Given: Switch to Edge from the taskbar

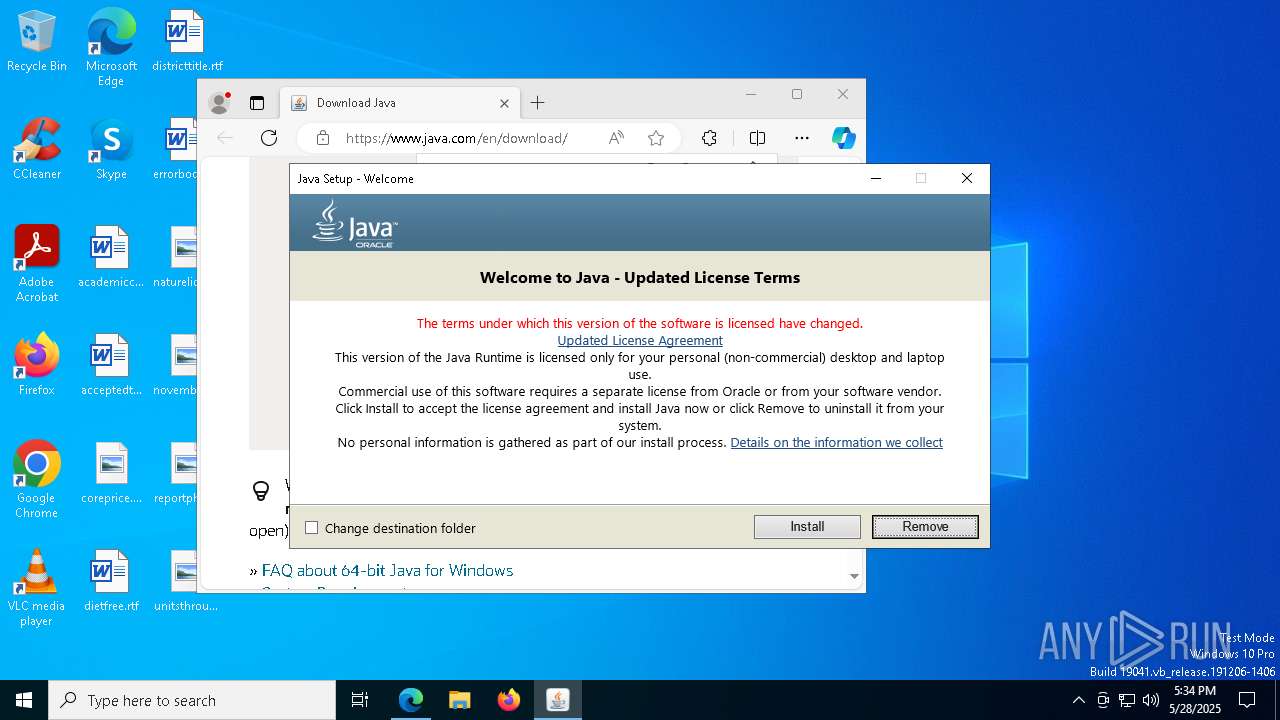Looking at the screenshot, I should tap(411, 700).
